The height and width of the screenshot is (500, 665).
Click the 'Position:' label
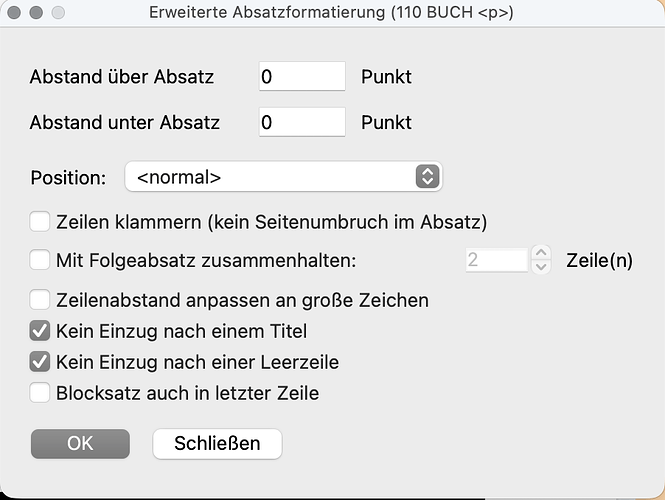[x=68, y=178]
